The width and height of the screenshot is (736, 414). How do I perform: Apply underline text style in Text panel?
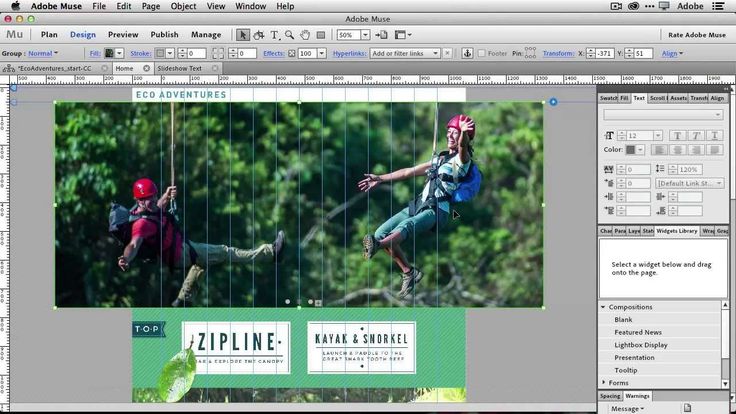(x=714, y=136)
